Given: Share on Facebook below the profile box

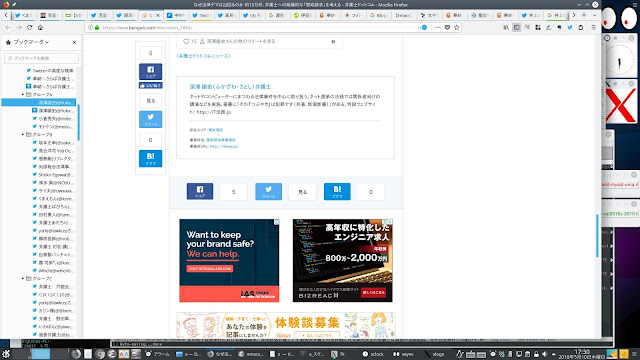Looking at the screenshot, I should [x=200, y=191].
